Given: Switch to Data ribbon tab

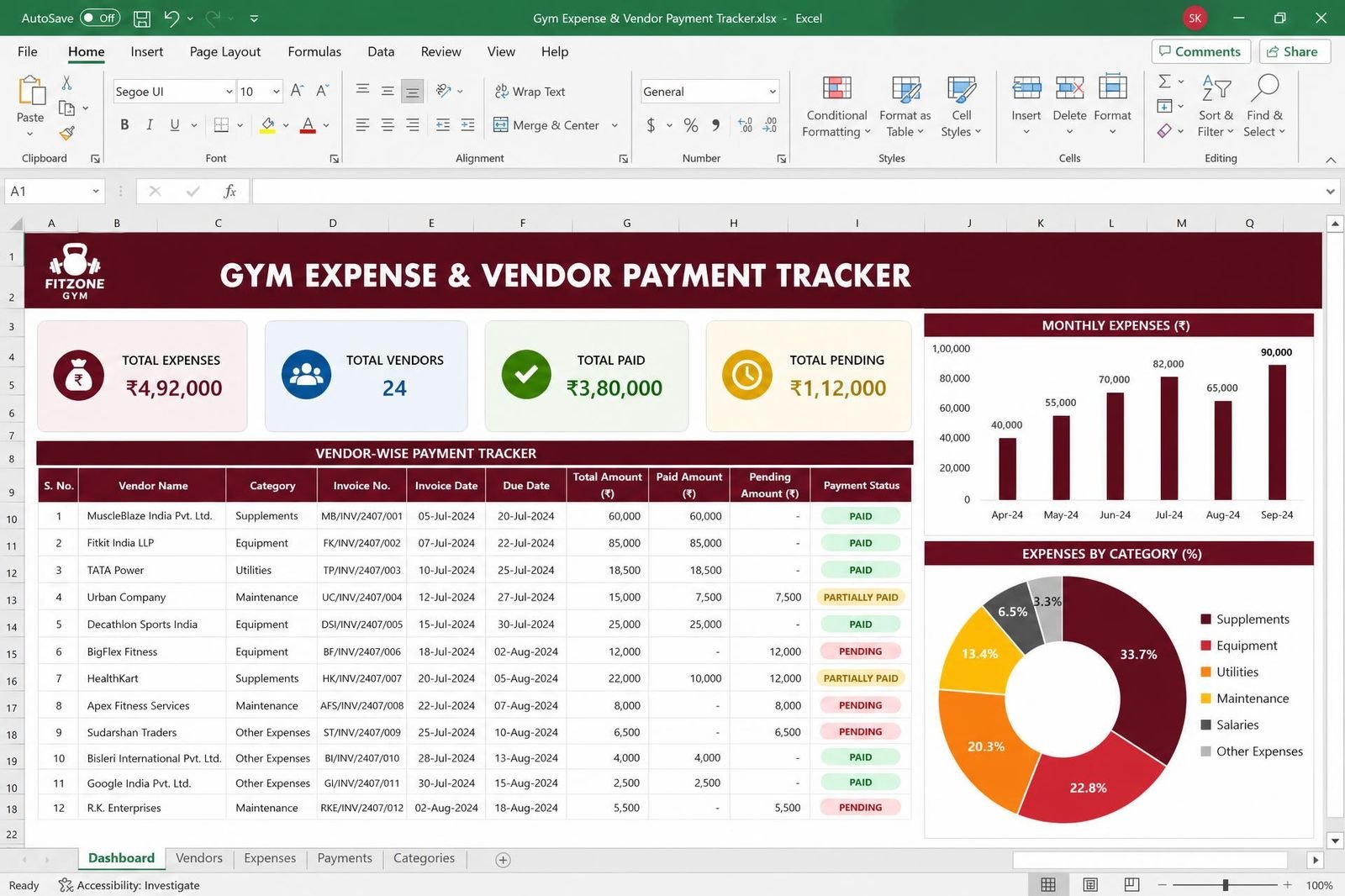Looking at the screenshot, I should tap(381, 51).
